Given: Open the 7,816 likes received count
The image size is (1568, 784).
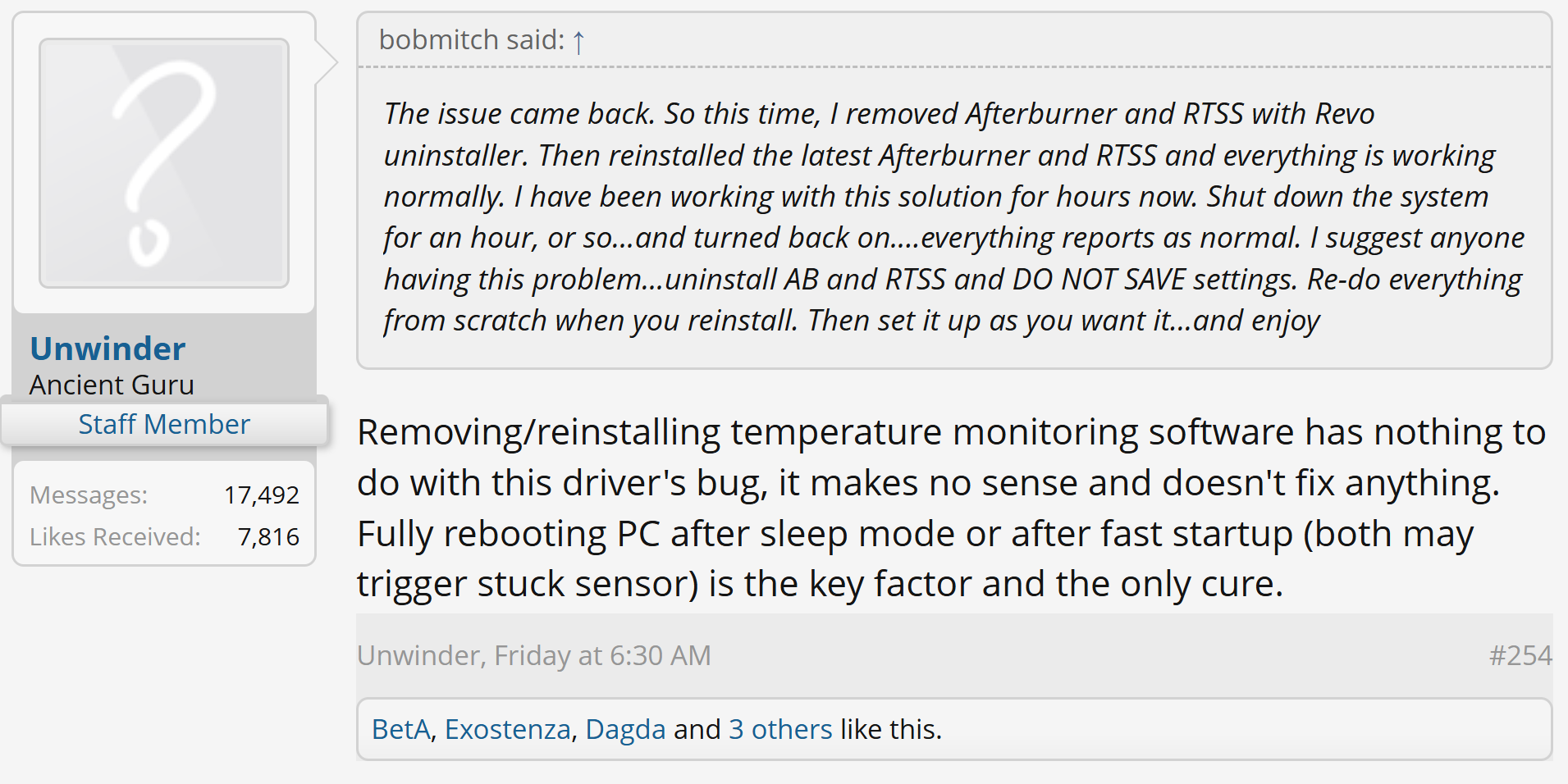Looking at the screenshot, I should tap(268, 537).
